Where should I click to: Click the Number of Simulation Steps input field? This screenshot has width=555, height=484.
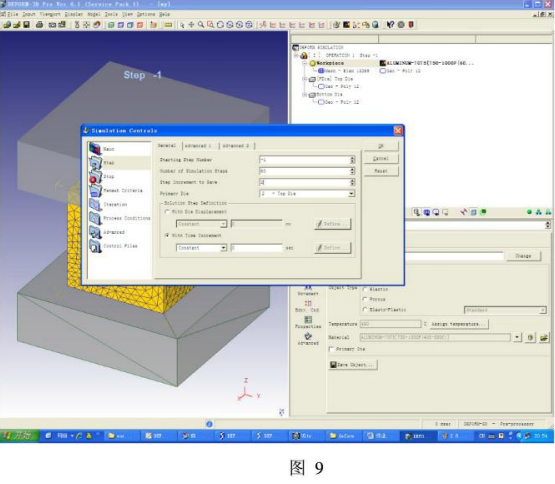click(304, 171)
